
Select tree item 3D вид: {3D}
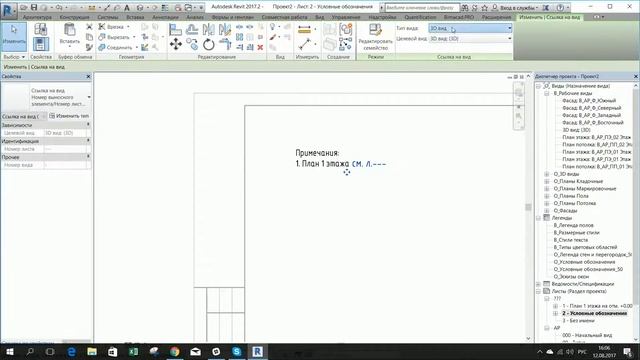[576, 130]
